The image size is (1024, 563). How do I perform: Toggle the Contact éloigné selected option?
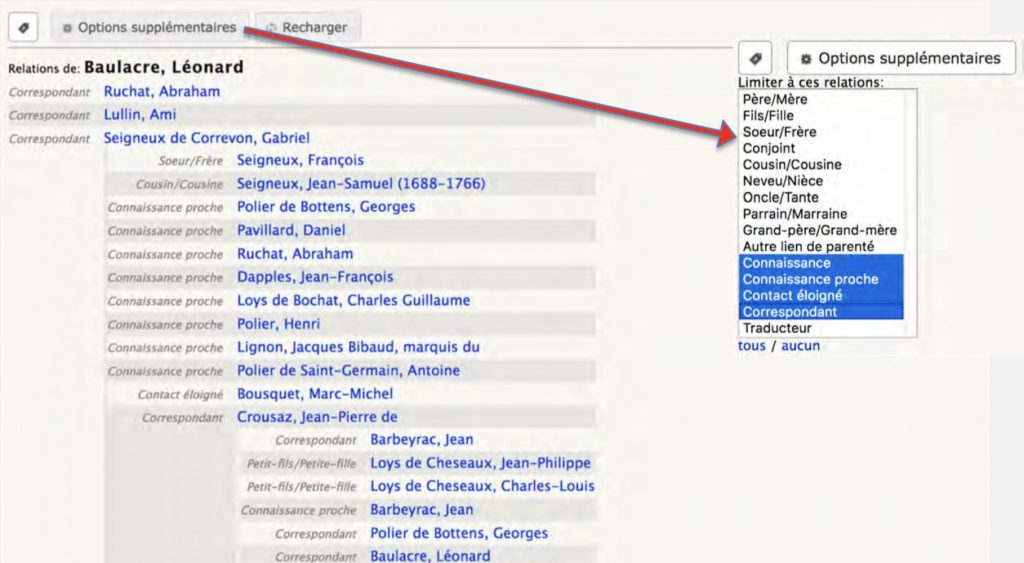792,296
